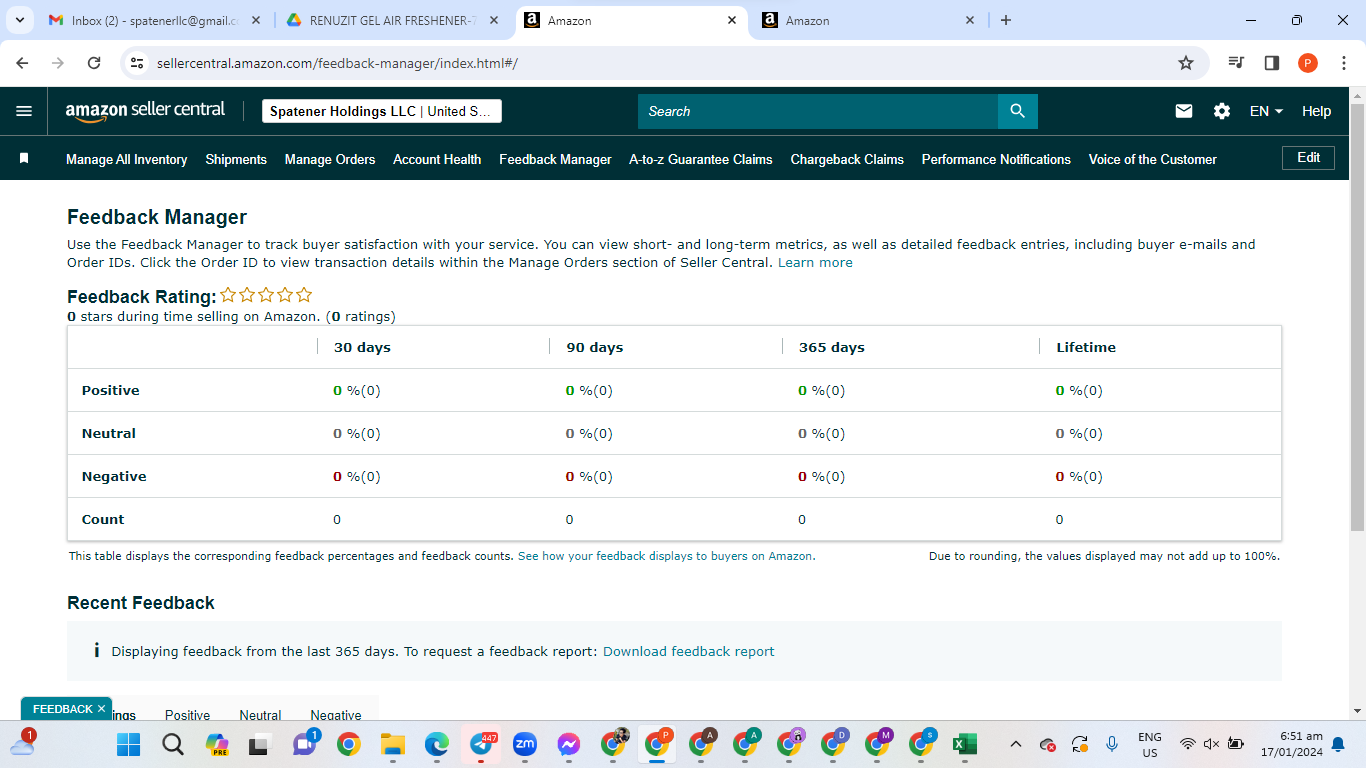This screenshot has height=768, width=1366.
Task: Click the search magnifier button
Action: click(x=1018, y=111)
